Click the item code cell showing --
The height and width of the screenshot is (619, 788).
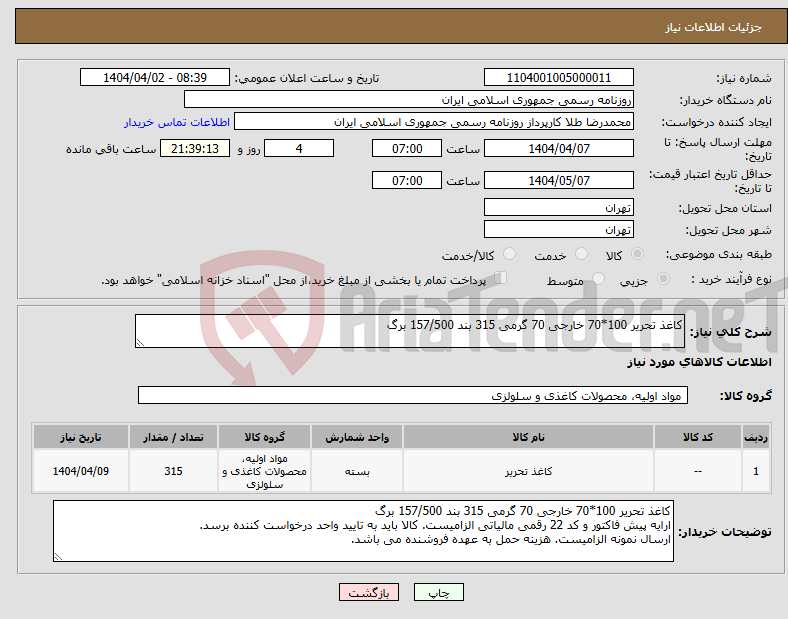[x=698, y=471]
